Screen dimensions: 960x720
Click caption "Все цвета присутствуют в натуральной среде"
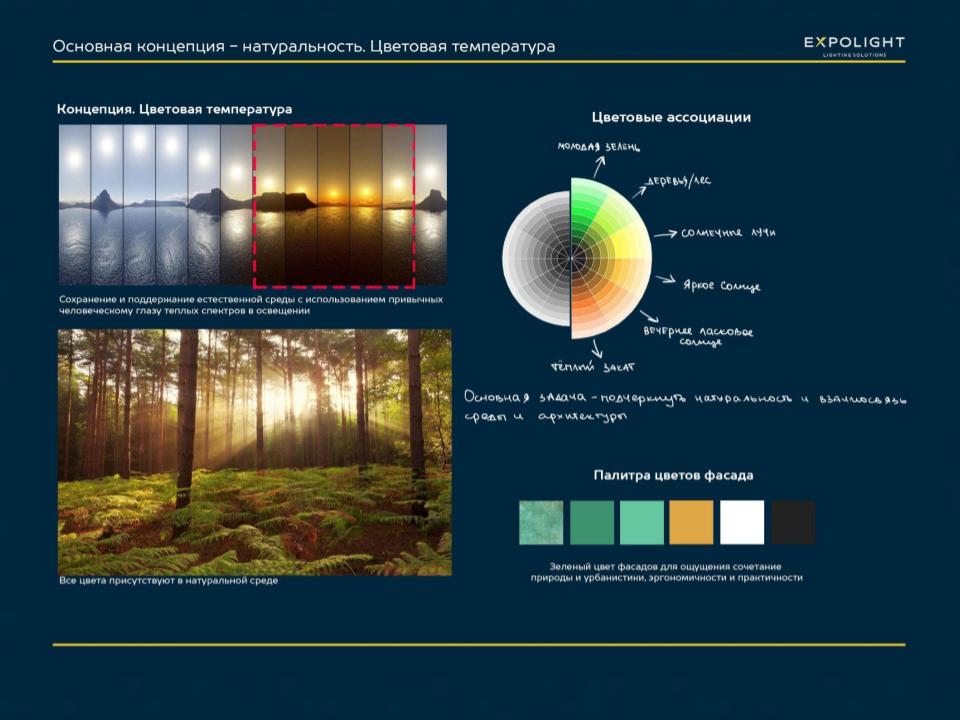pyautogui.click(x=168, y=581)
